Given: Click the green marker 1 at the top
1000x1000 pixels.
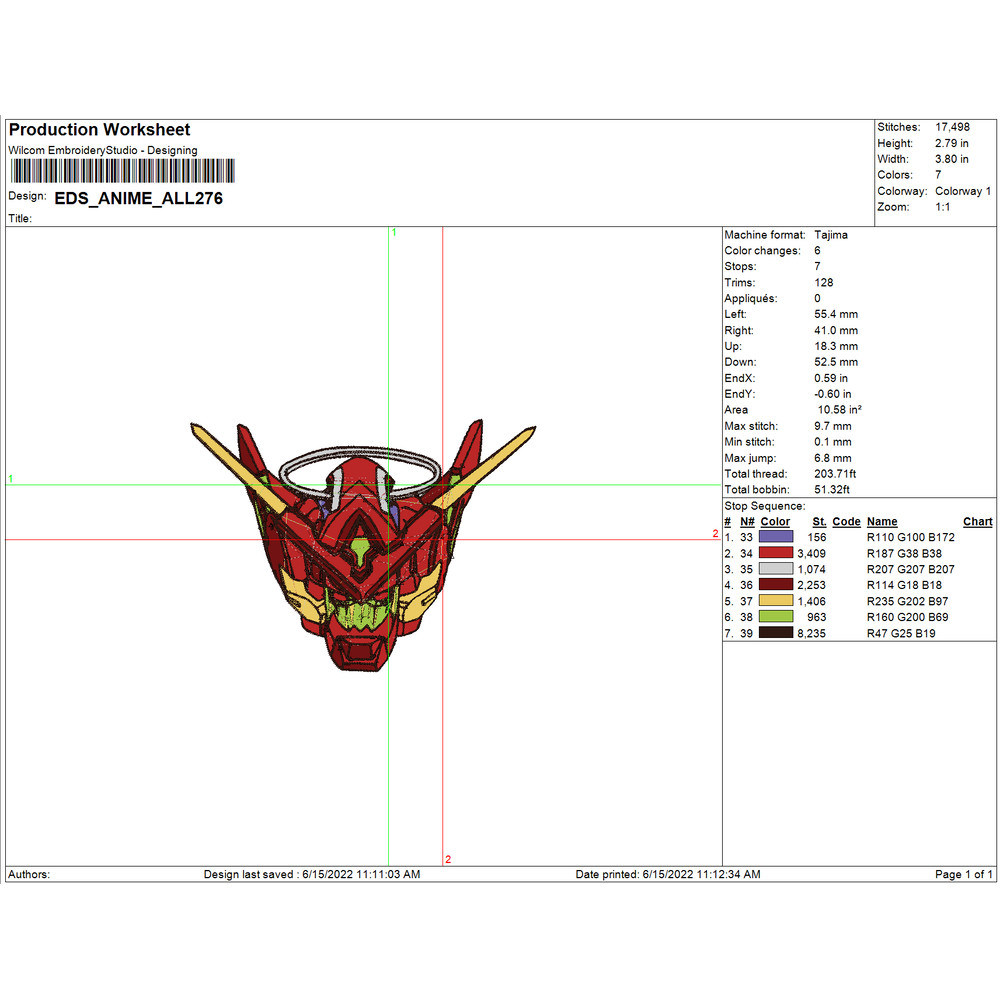Looking at the screenshot, I should pyautogui.click(x=394, y=232).
